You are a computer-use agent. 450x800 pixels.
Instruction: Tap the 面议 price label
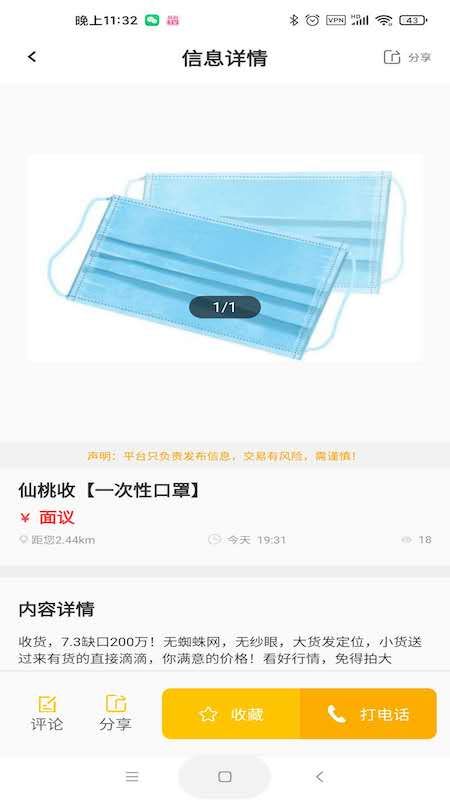(57, 517)
